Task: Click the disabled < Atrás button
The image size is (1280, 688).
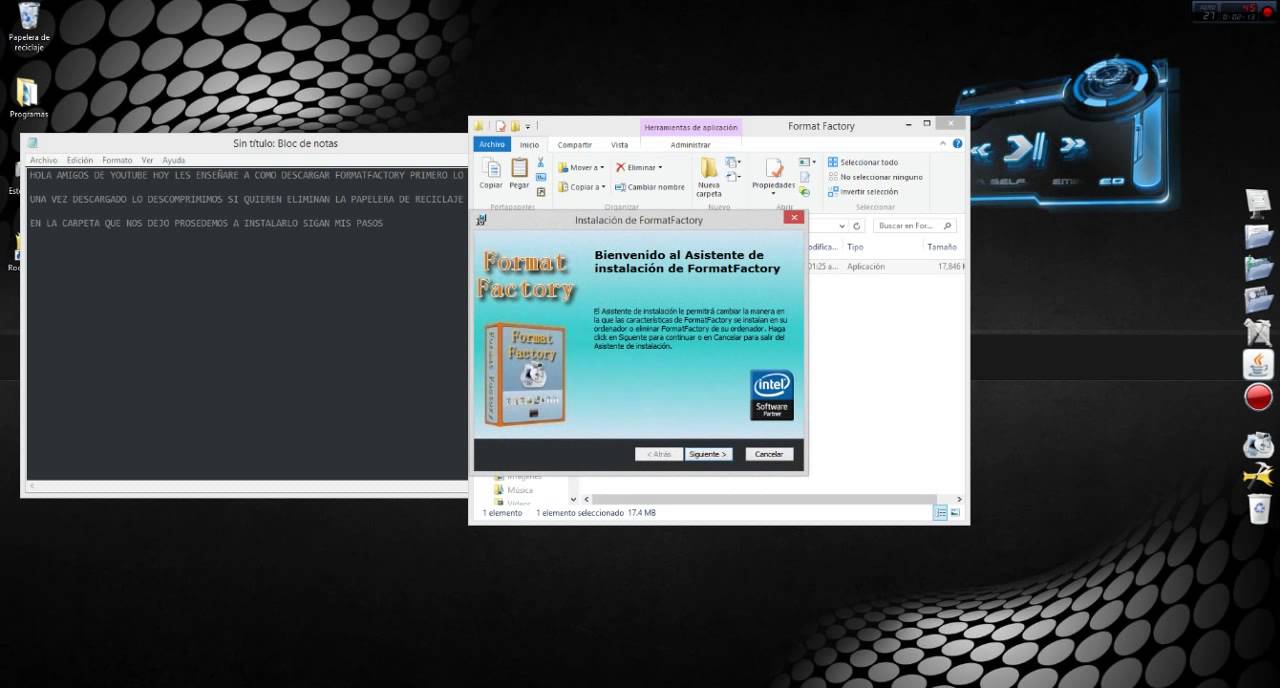Action: tap(659, 454)
